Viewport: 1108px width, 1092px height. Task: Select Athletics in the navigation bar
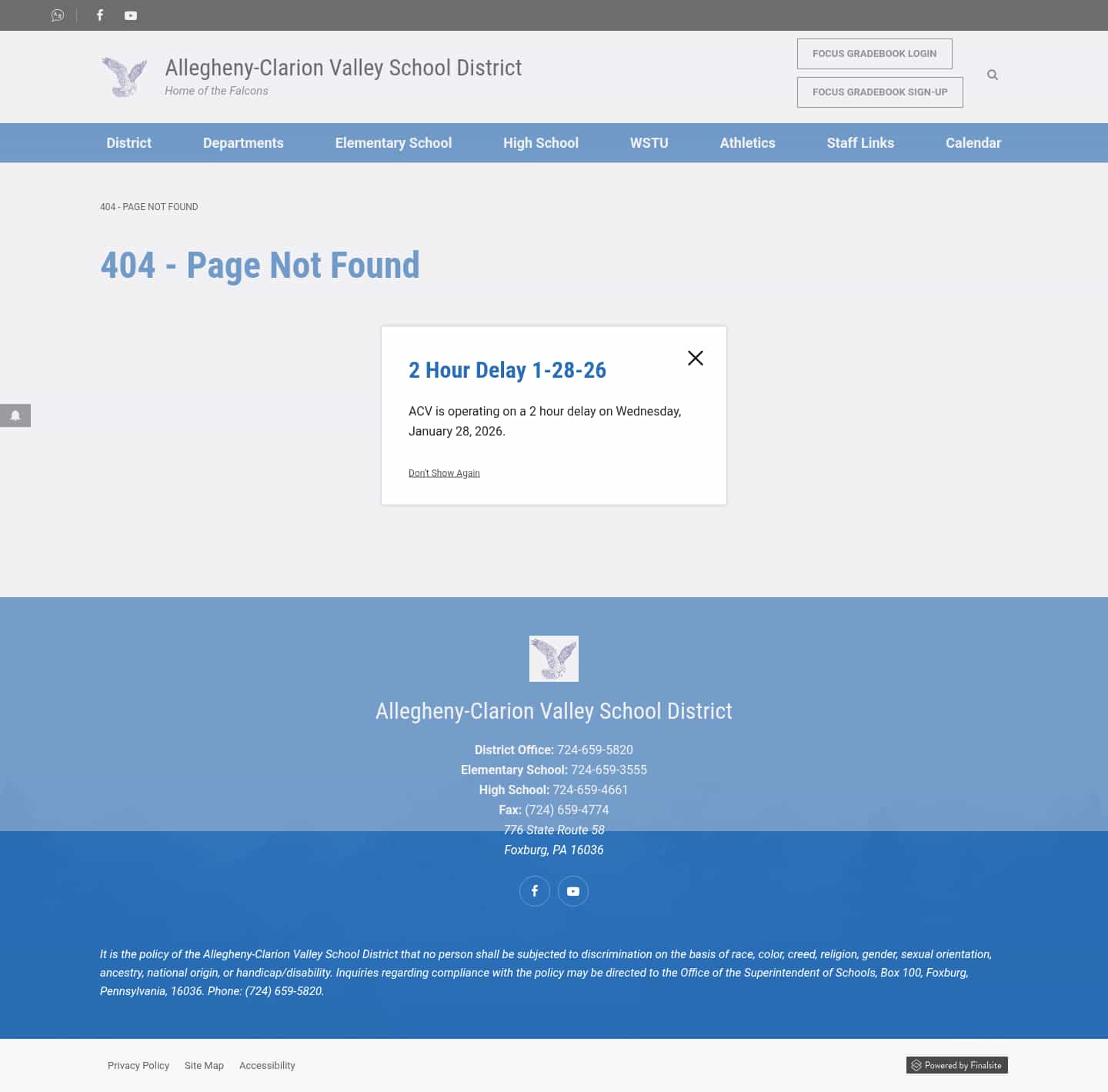click(747, 143)
